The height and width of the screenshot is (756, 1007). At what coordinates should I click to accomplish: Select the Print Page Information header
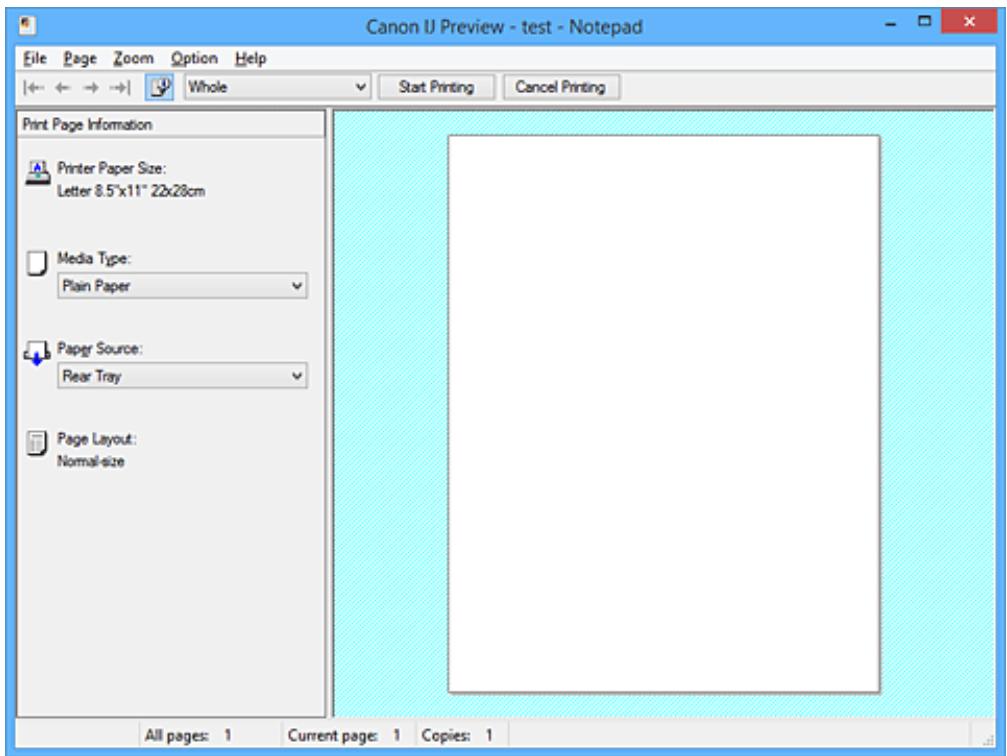171,125
